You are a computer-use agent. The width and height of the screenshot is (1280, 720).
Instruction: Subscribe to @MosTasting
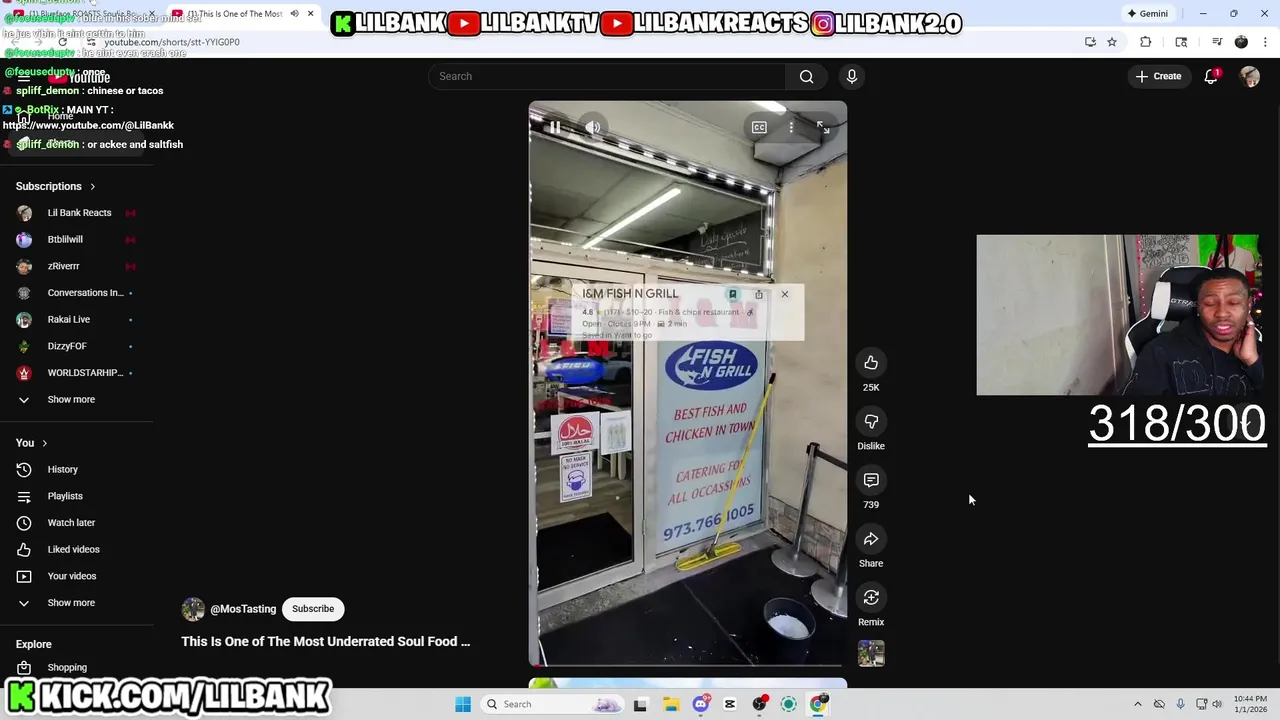point(313,609)
